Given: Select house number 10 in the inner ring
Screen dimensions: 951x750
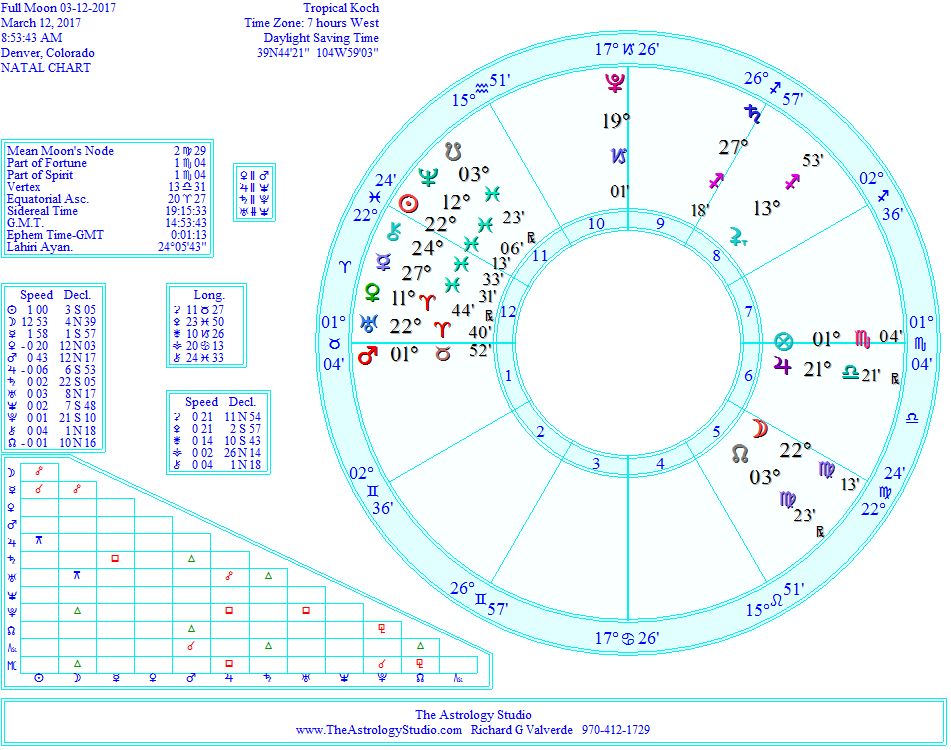Looking at the screenshot, I should pos(596,224).
